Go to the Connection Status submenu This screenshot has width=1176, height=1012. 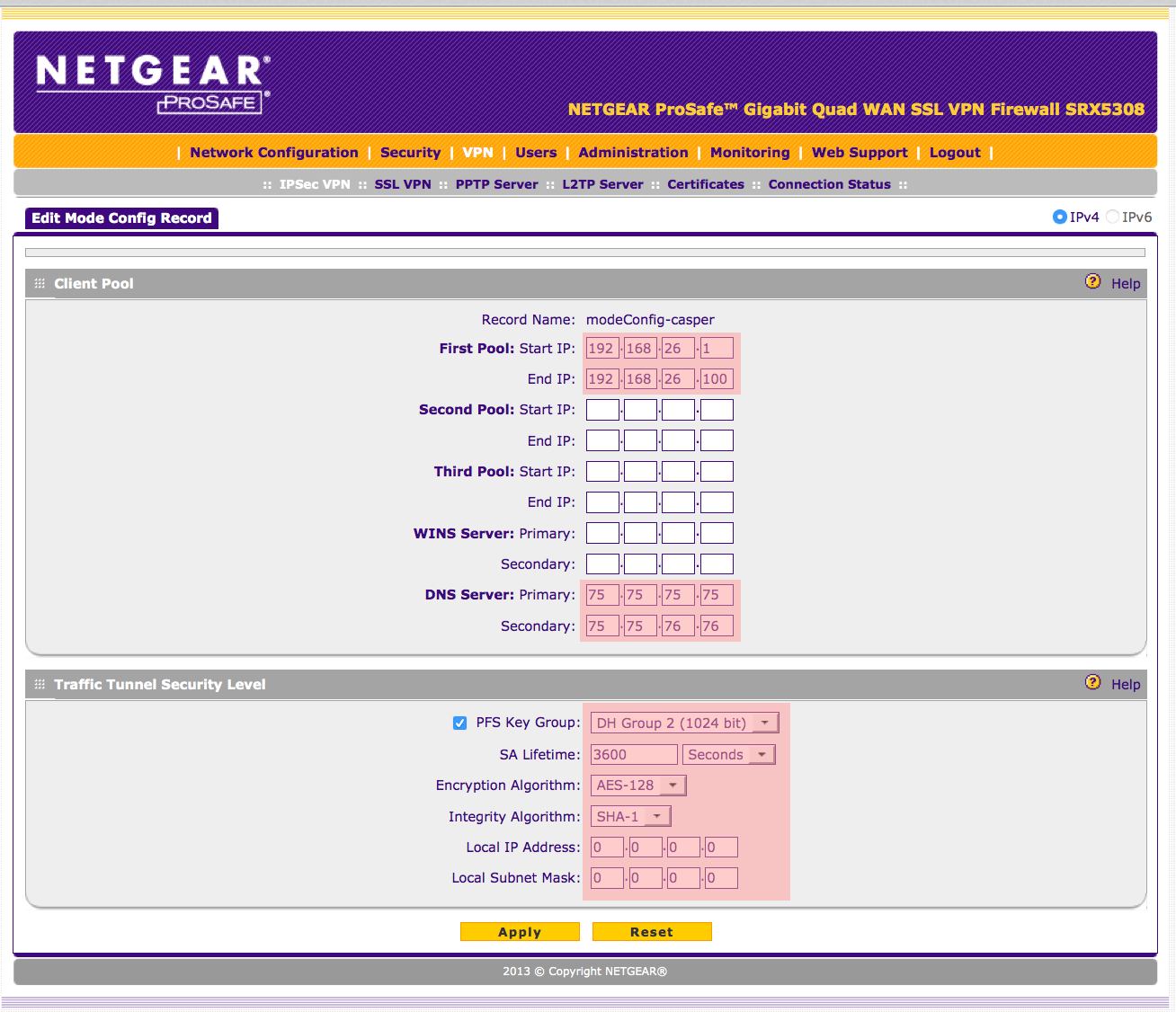point(829,184)
